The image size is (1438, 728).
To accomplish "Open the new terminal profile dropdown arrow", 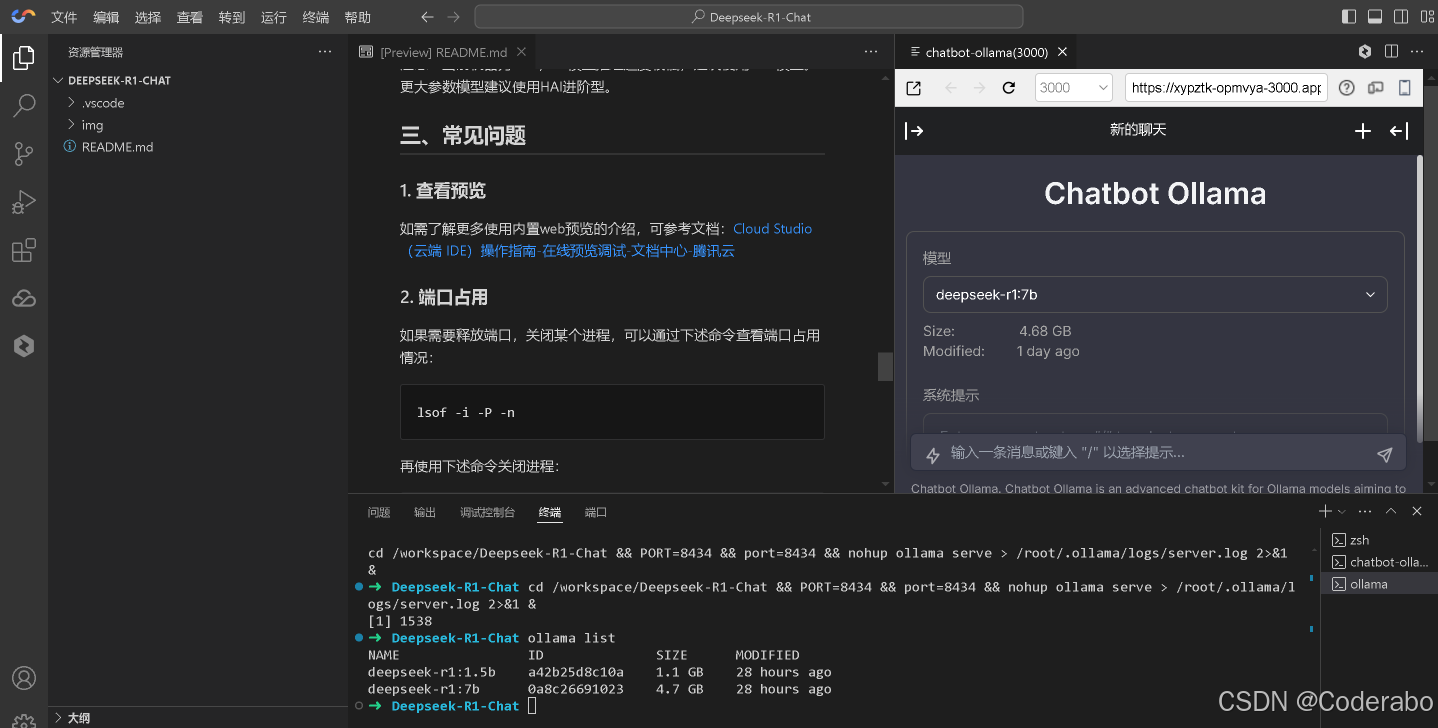I will (1341, 512).
